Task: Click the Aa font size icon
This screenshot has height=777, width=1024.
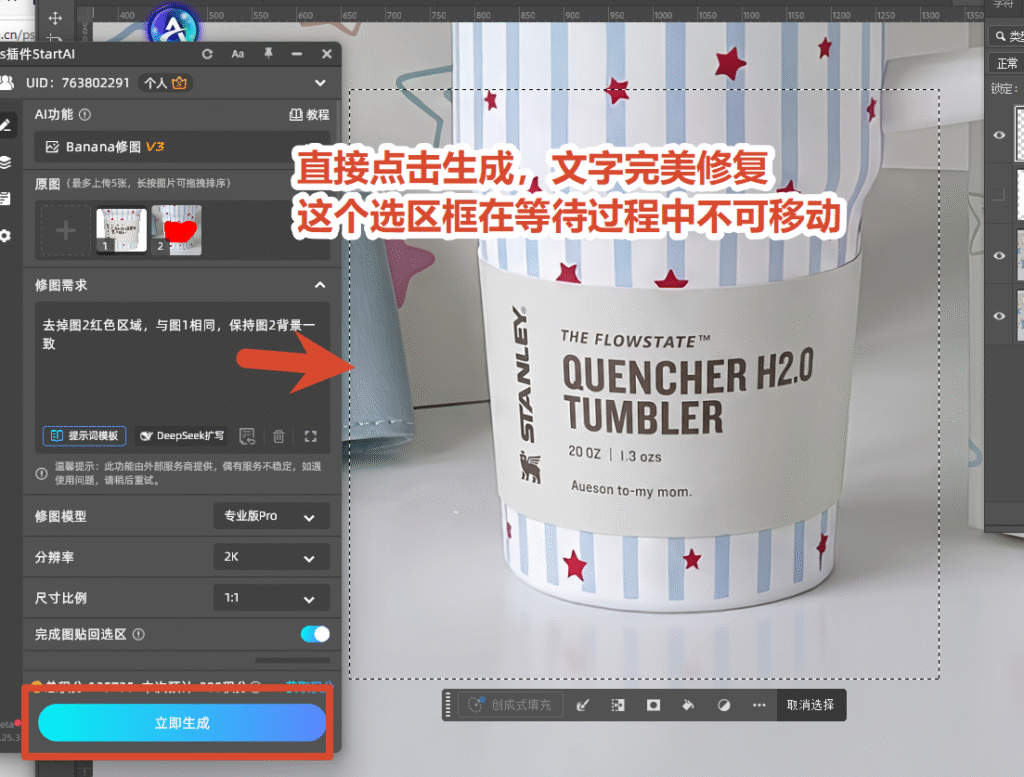Action: click(238, 54)
